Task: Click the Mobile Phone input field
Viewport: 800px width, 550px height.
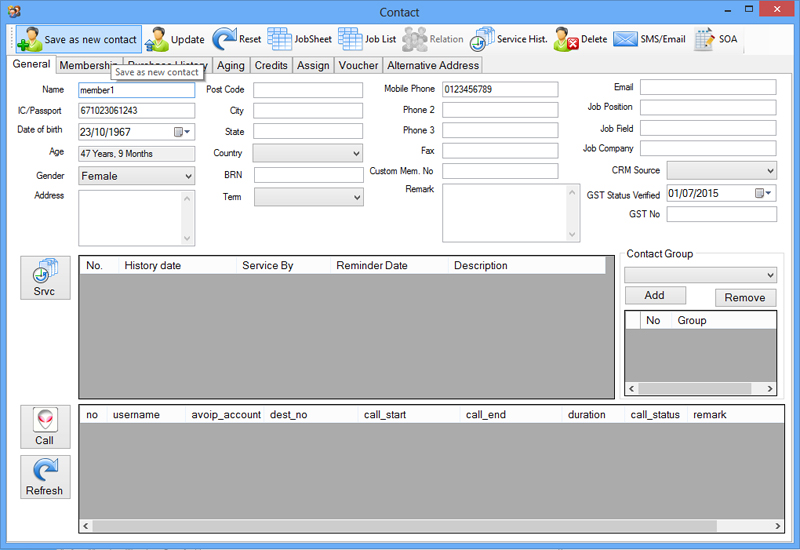Action: [x=500, y=89]
